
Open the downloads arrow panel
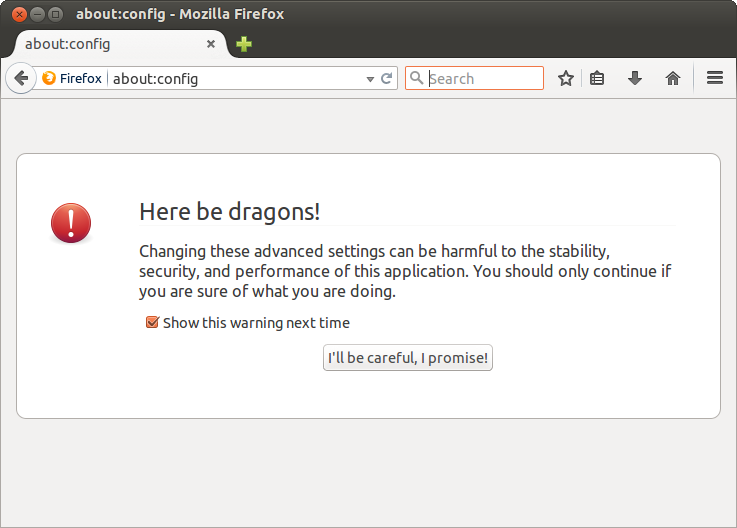[635, 78]
